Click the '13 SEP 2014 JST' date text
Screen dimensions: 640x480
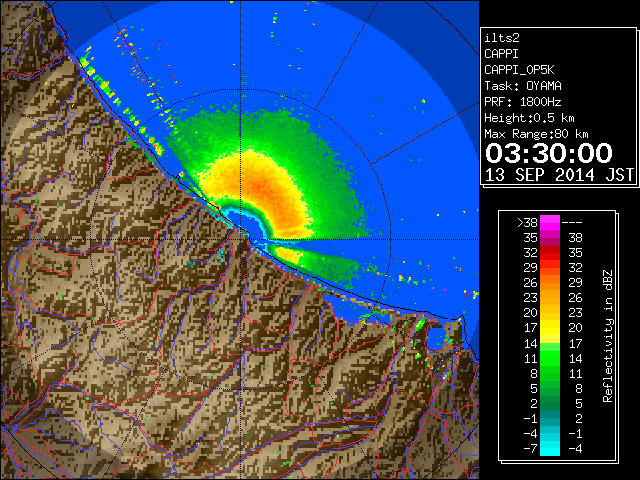[x=559, y=175]
